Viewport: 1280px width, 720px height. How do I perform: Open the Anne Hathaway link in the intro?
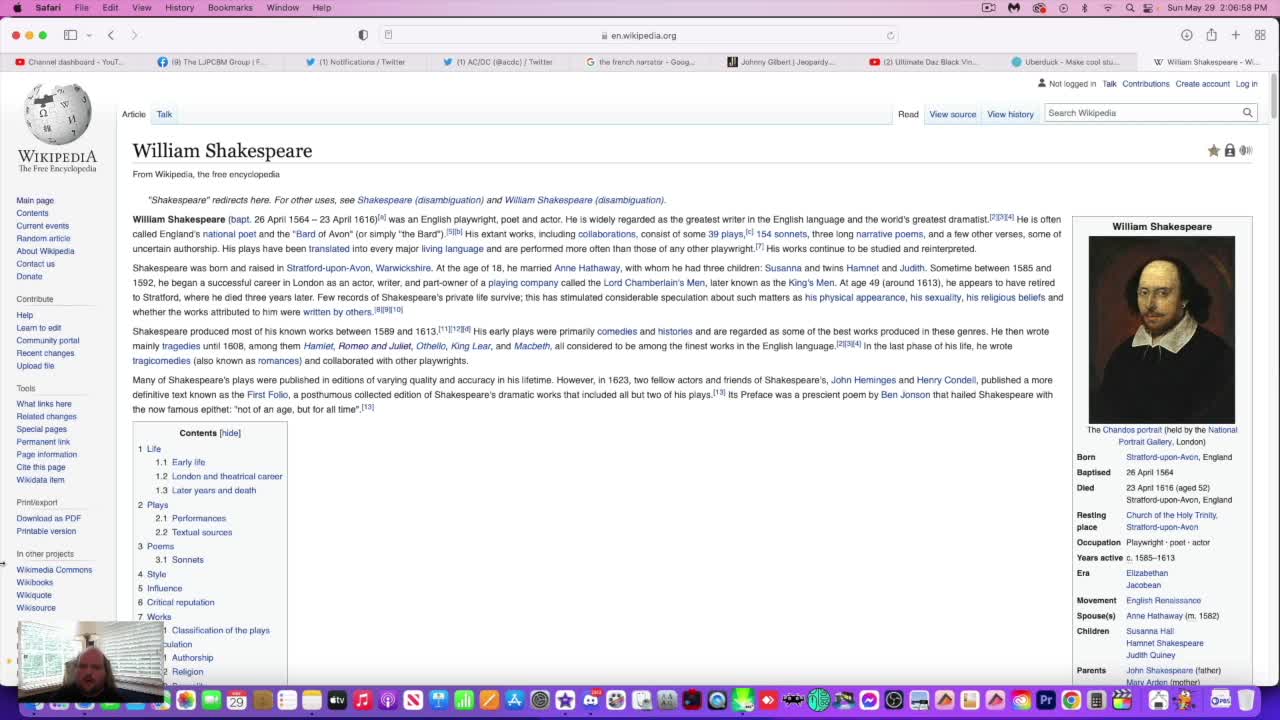587,268
